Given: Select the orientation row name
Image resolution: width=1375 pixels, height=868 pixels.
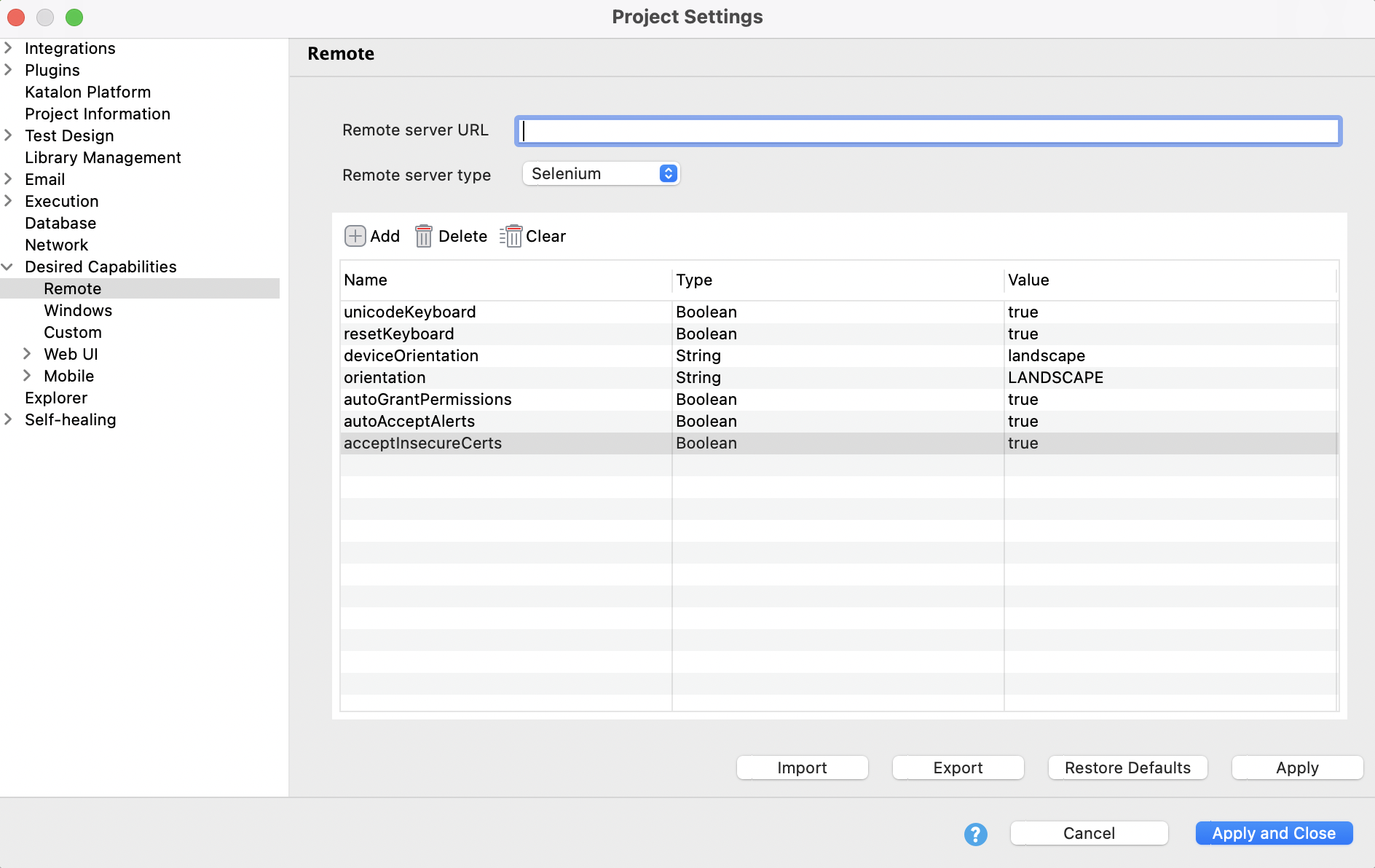Looking at the screenshot, I should [x=385, y=377].
